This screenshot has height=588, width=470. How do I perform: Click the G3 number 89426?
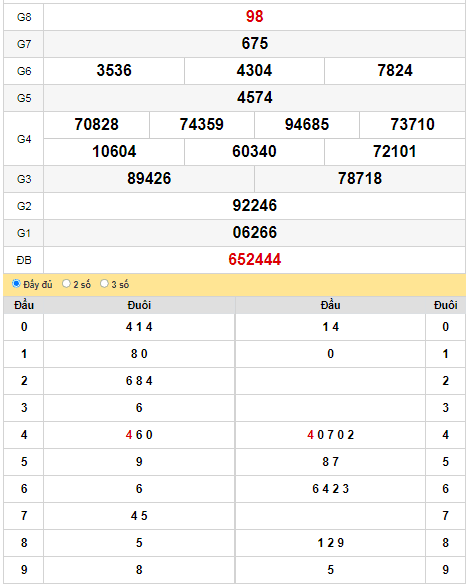pos(149,178)
